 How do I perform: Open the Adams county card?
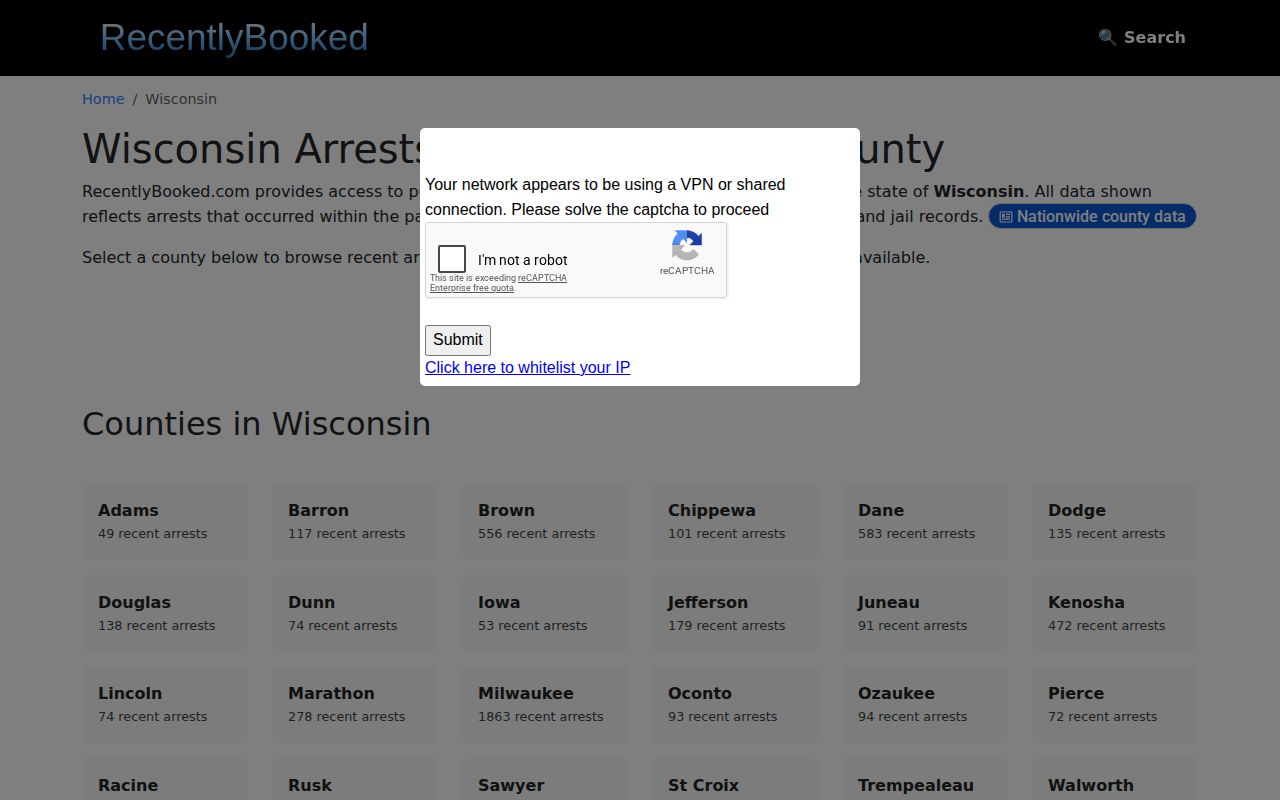pos(165,521)
